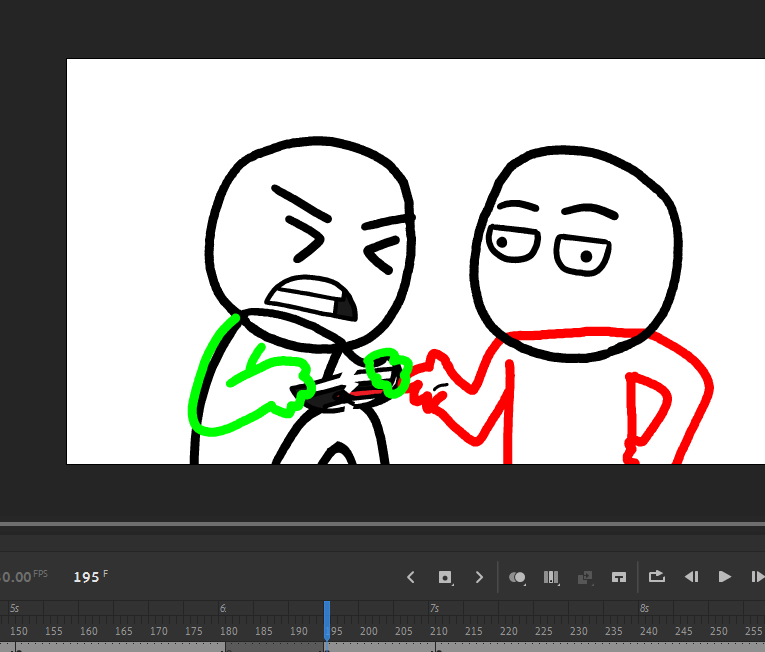Go to the previous keyframe
This screenshot has height=652, width=765.
411,577
